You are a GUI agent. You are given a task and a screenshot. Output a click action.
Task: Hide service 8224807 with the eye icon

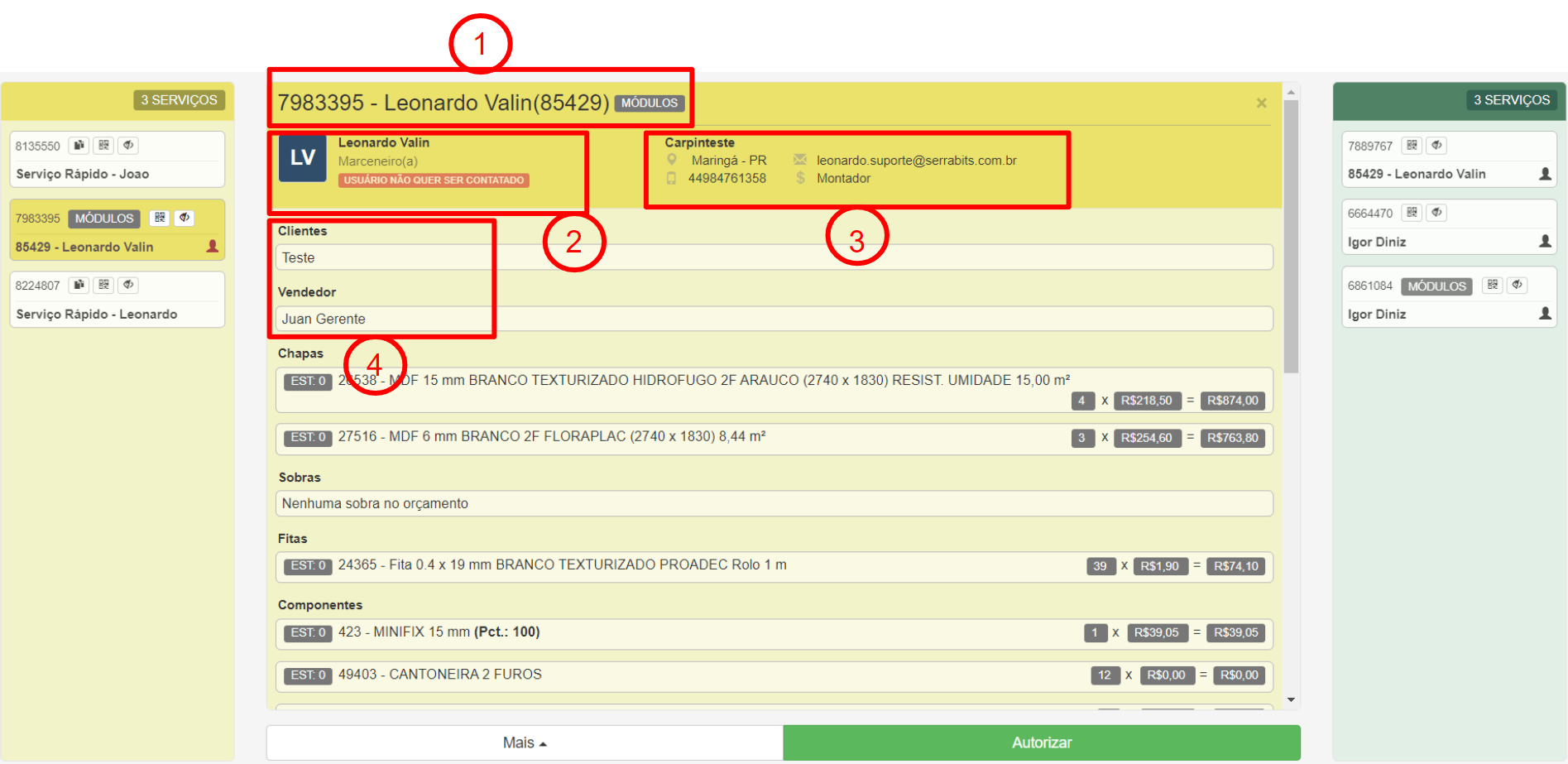pyautogui.click(x=128, y=285)
